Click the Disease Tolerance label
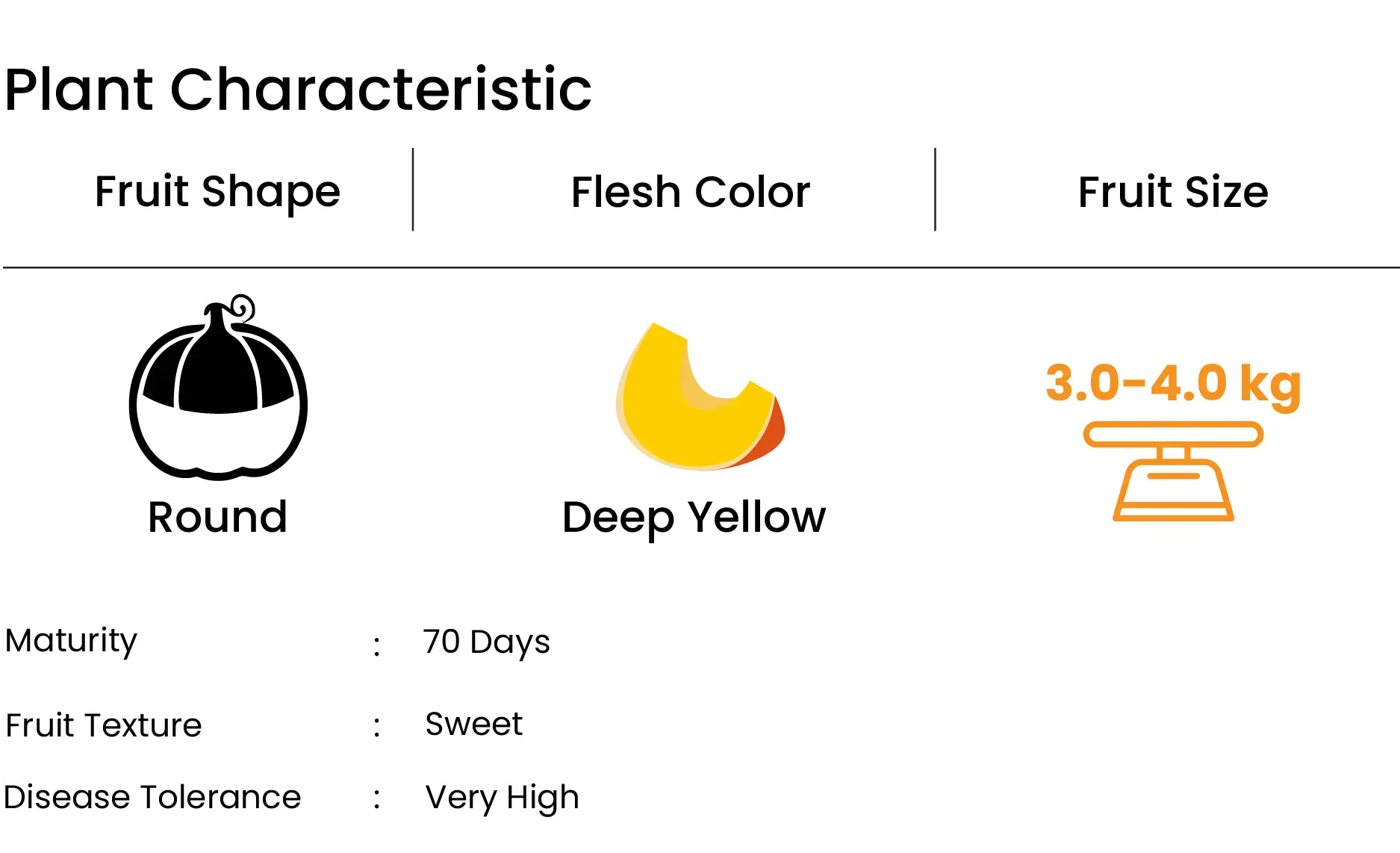 click(152, 797)
